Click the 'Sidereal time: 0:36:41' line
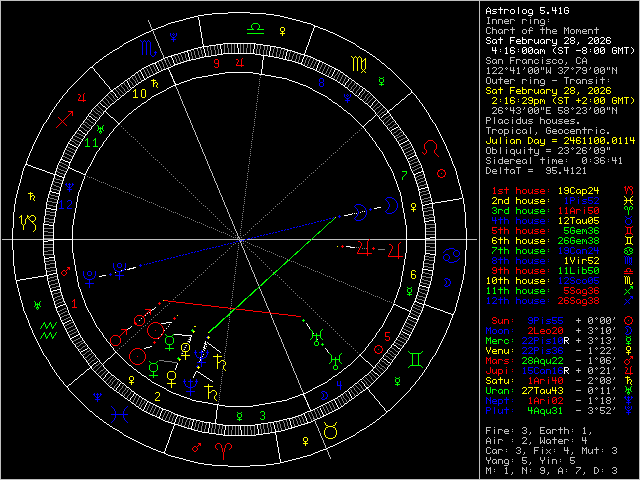The height and width of the screenshot is (480, 640). tap(554, 161)
